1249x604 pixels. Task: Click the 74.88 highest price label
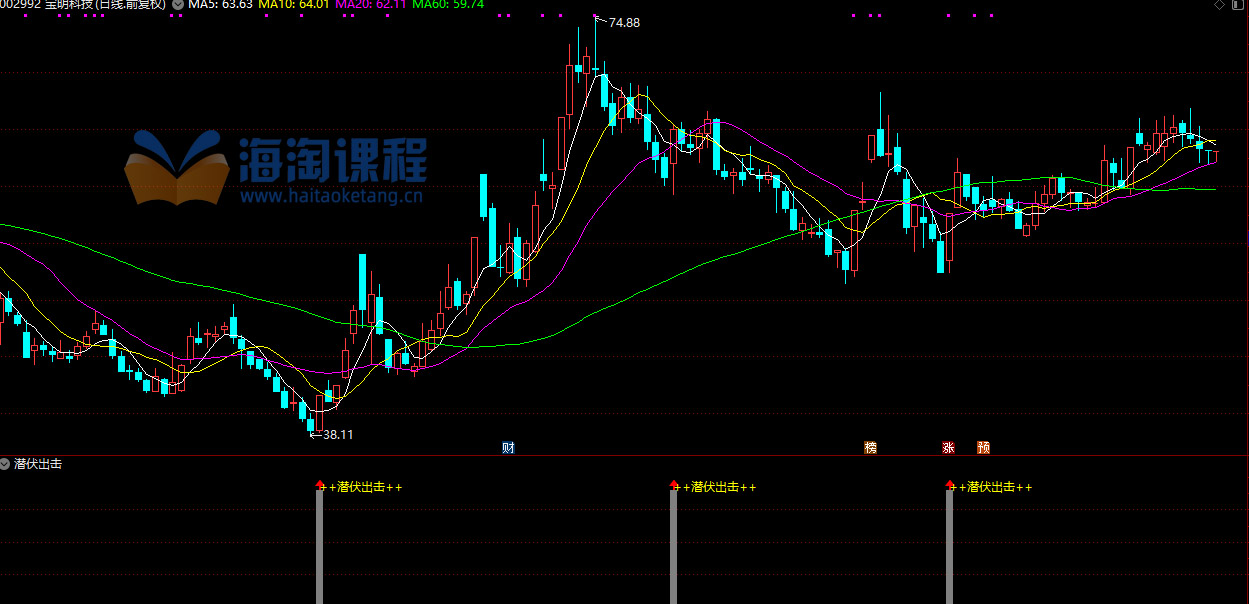tap(623, 22)
